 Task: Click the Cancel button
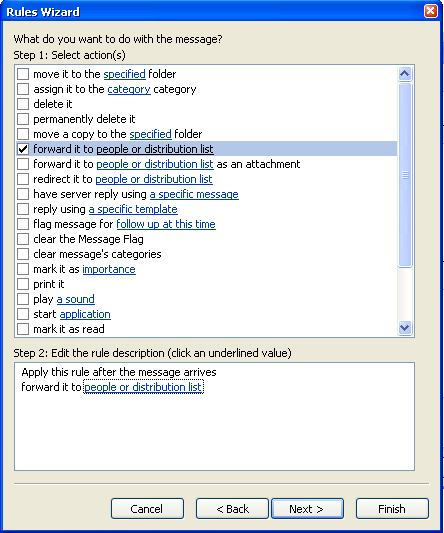coord(147,509)
